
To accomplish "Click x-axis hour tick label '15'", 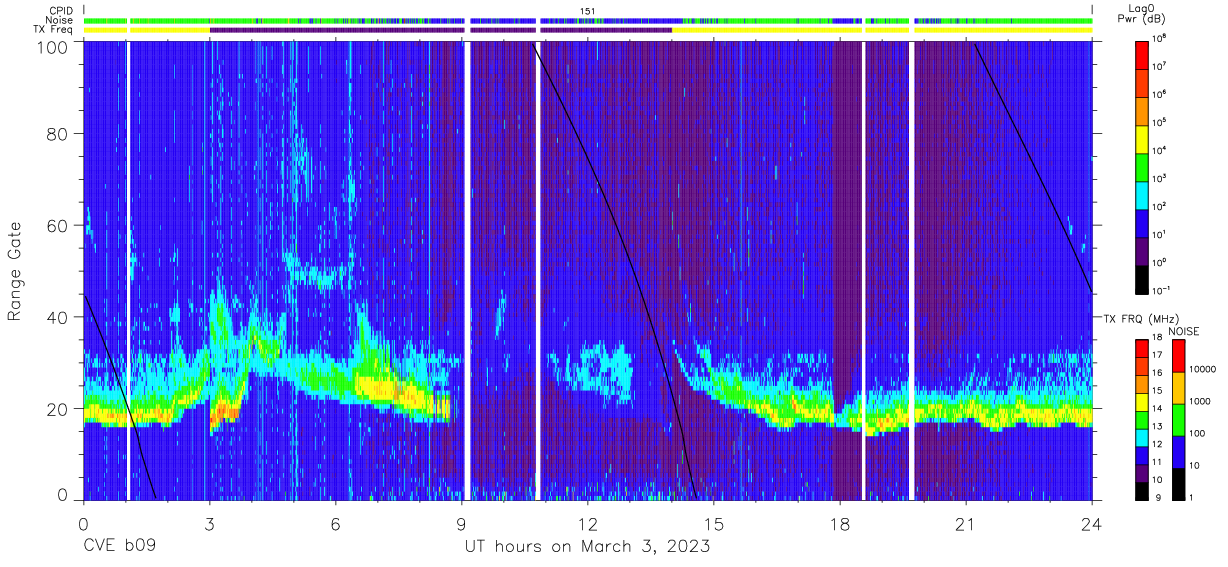I will point(714,523).
